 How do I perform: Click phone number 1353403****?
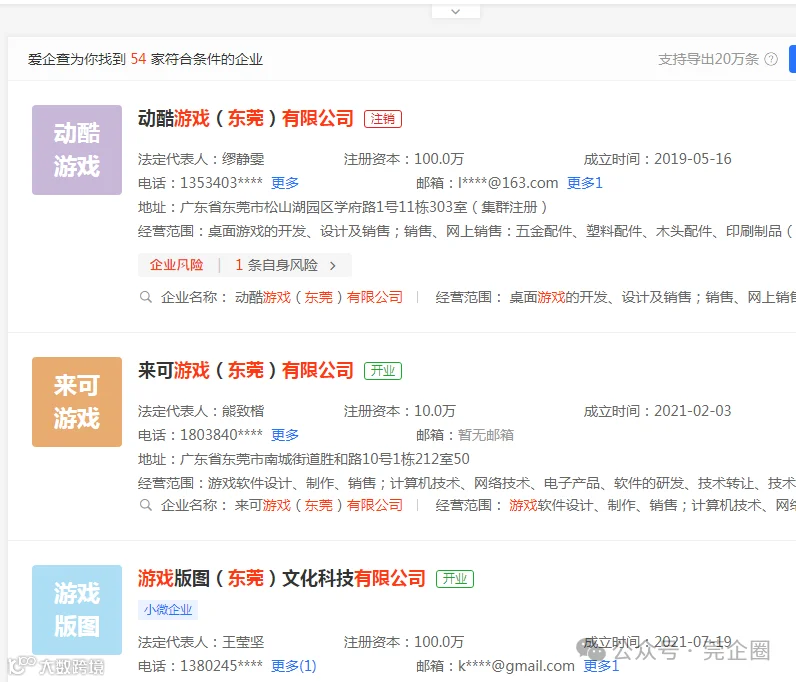coord(221,183)
